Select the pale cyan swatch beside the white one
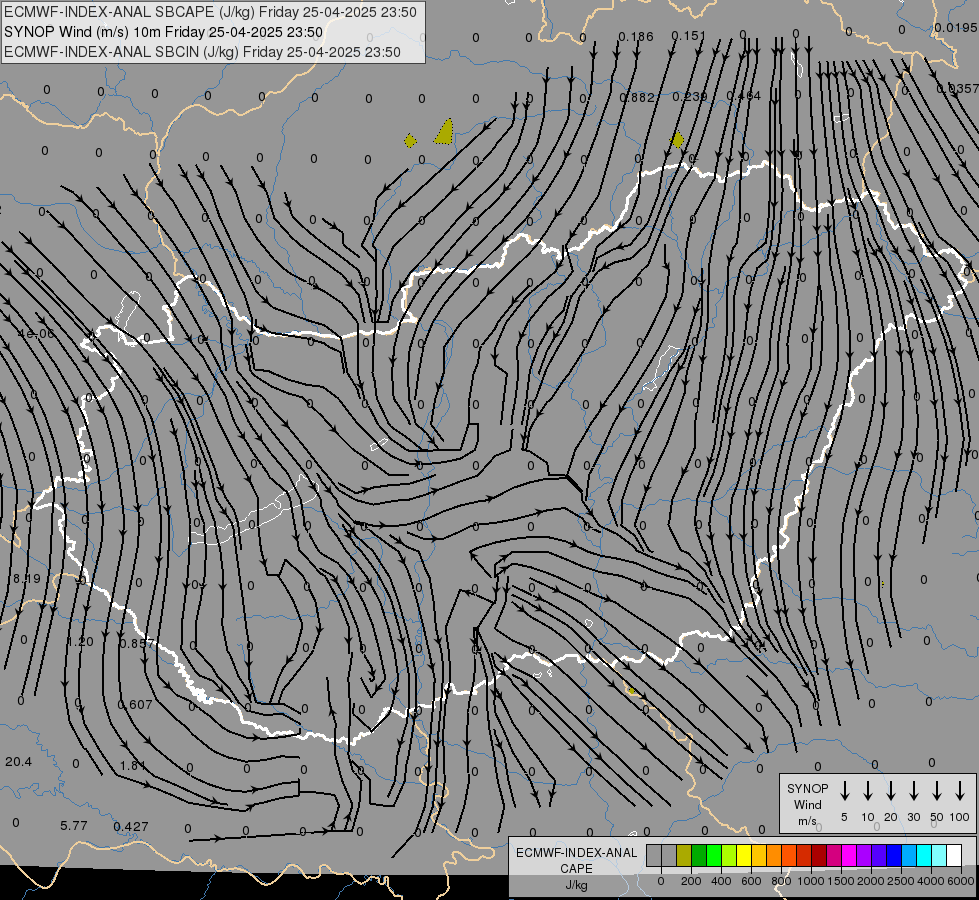Image resolution: width=979 pixels, height=900 pixels. point(939,855)
